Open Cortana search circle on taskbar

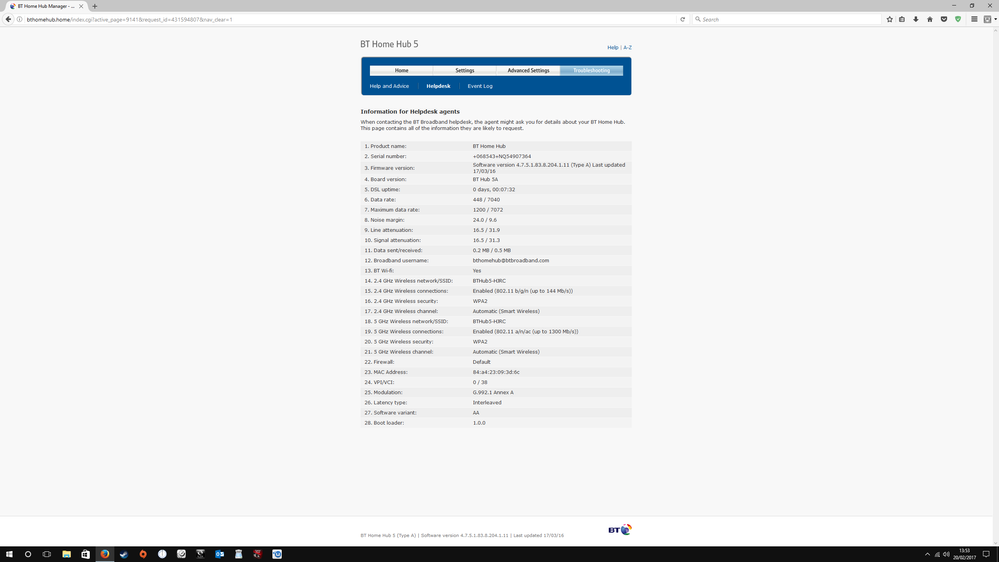(x=28, y=554)
